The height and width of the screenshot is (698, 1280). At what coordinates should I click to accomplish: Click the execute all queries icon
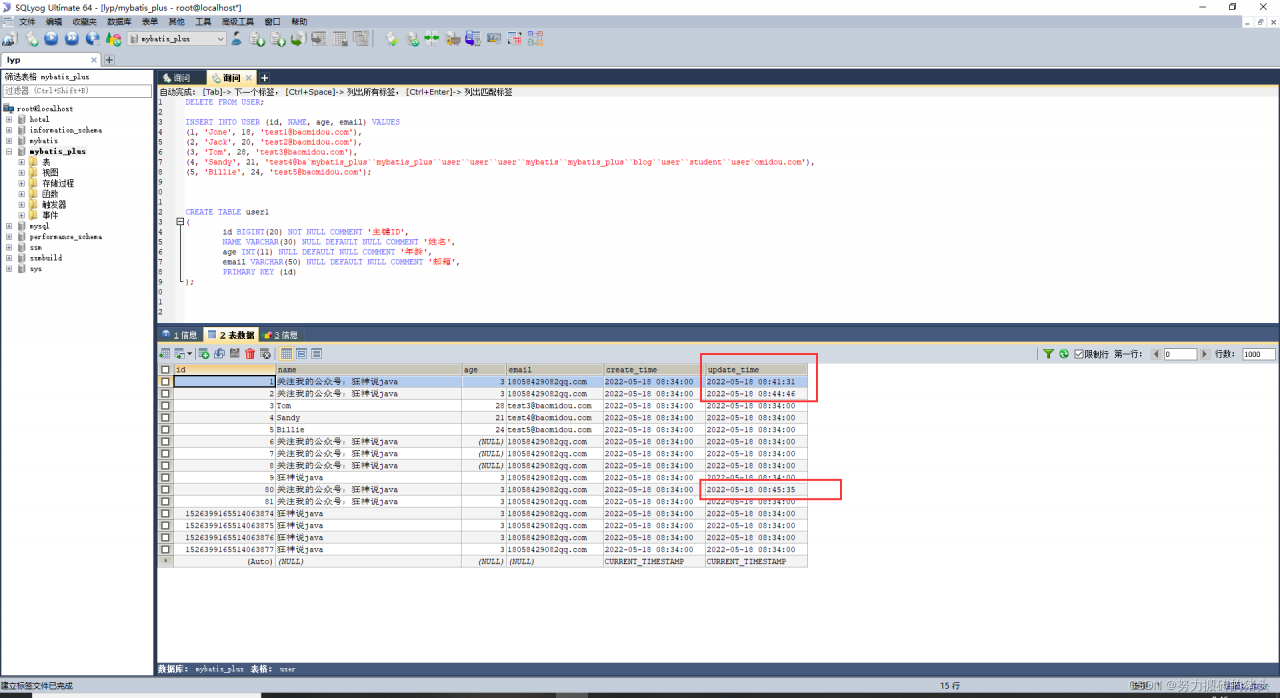pos(72,39)
